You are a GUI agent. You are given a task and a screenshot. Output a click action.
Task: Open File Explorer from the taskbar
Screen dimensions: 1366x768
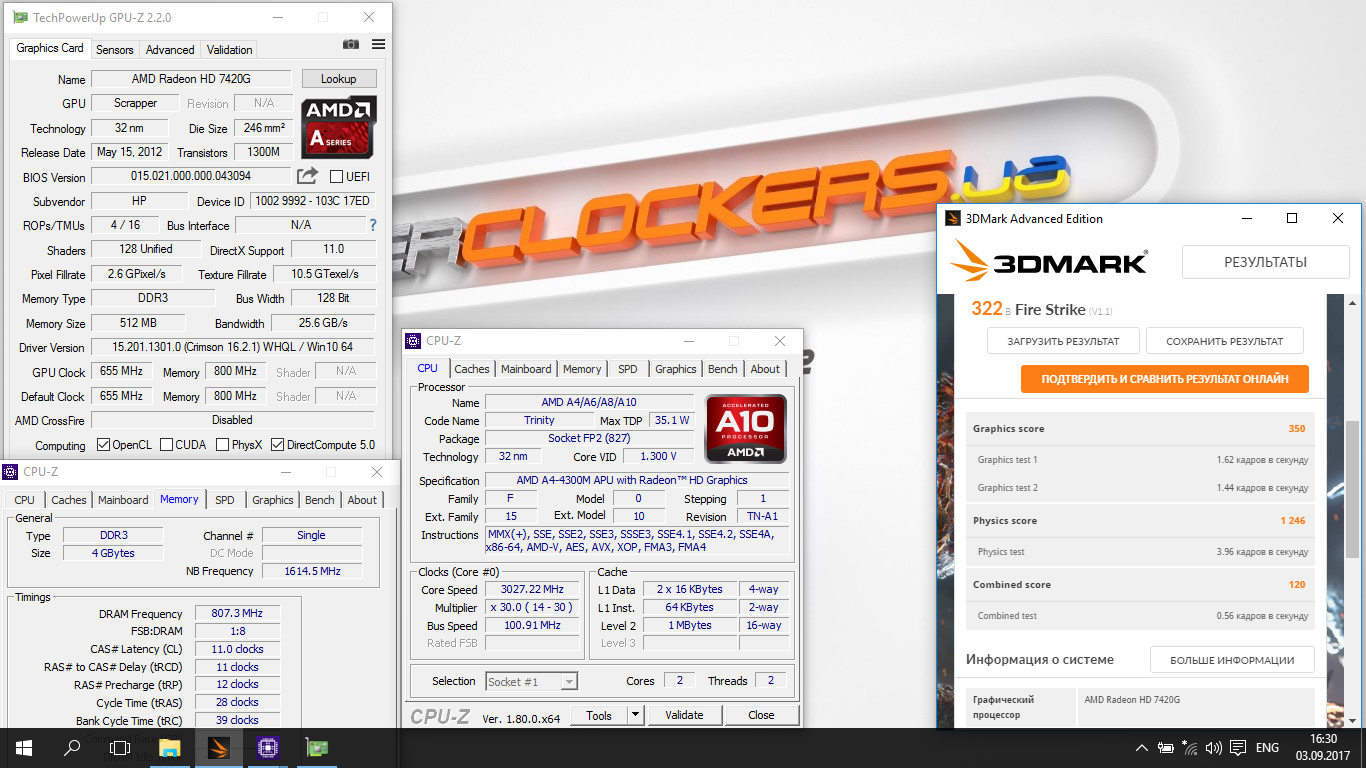[x=169, y=747]
